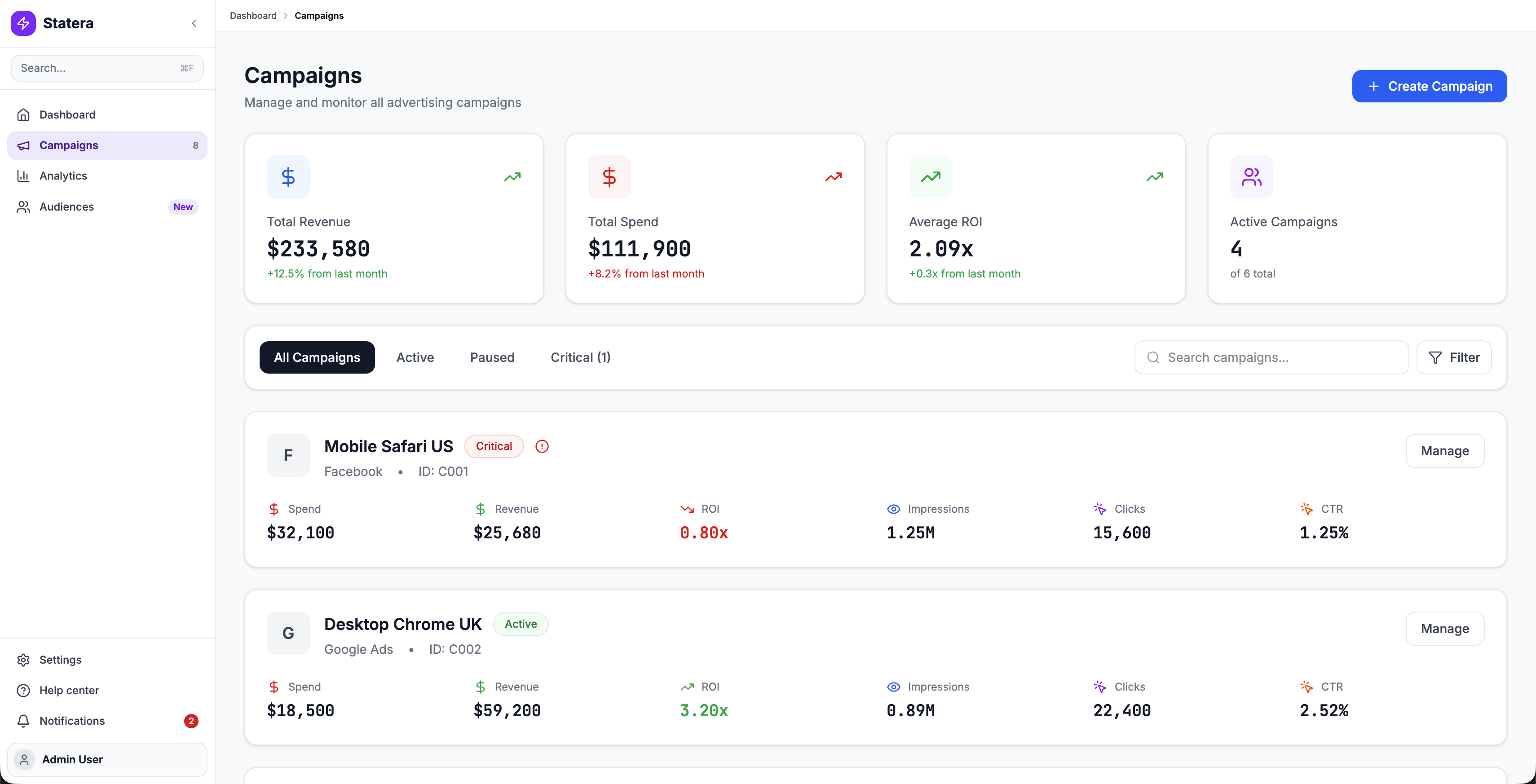Screen dimensions: 1536x784
Task: Open Analytics via the bar chart icon
Action: point(23,175)
